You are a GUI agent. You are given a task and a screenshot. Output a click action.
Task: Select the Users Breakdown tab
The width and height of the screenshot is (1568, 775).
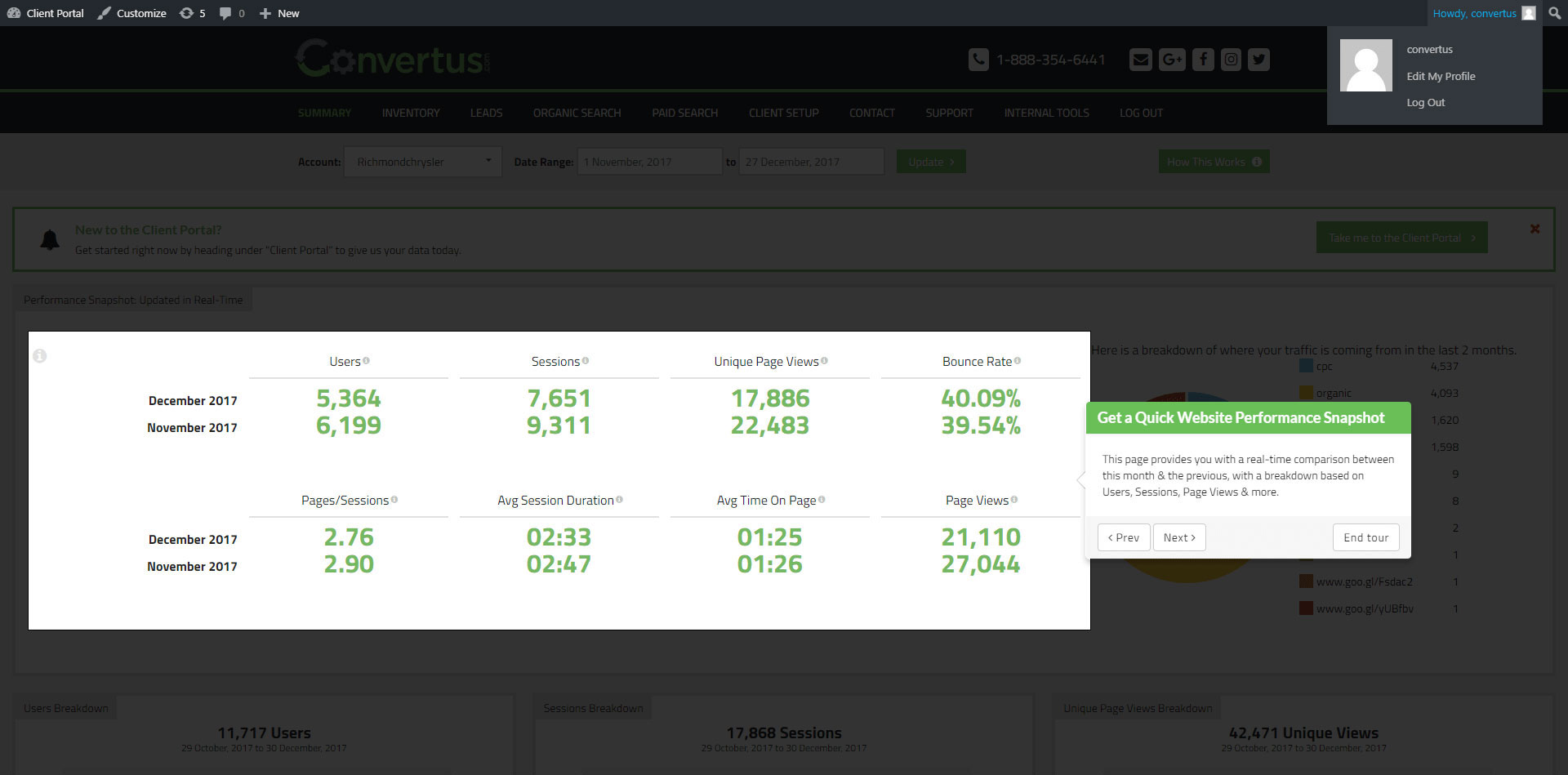(66, 708)
